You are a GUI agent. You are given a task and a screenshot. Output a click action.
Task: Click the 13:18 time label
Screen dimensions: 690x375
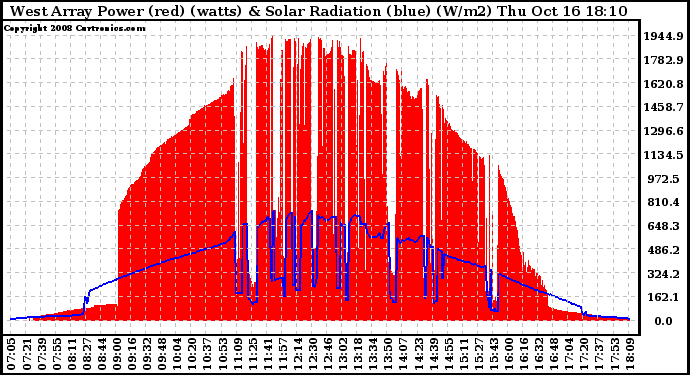point(357,354)
